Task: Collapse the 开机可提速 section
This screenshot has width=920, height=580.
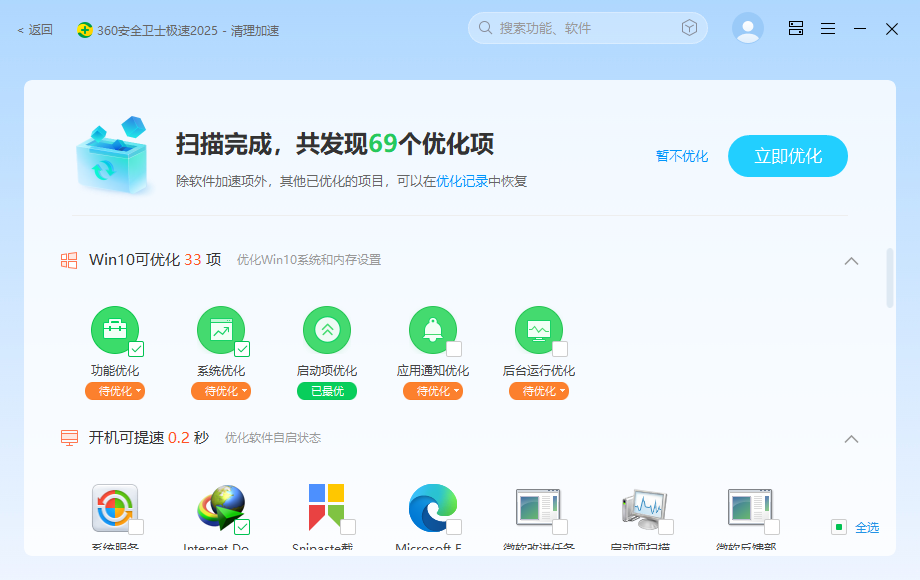Action: [x=851, y=439]
